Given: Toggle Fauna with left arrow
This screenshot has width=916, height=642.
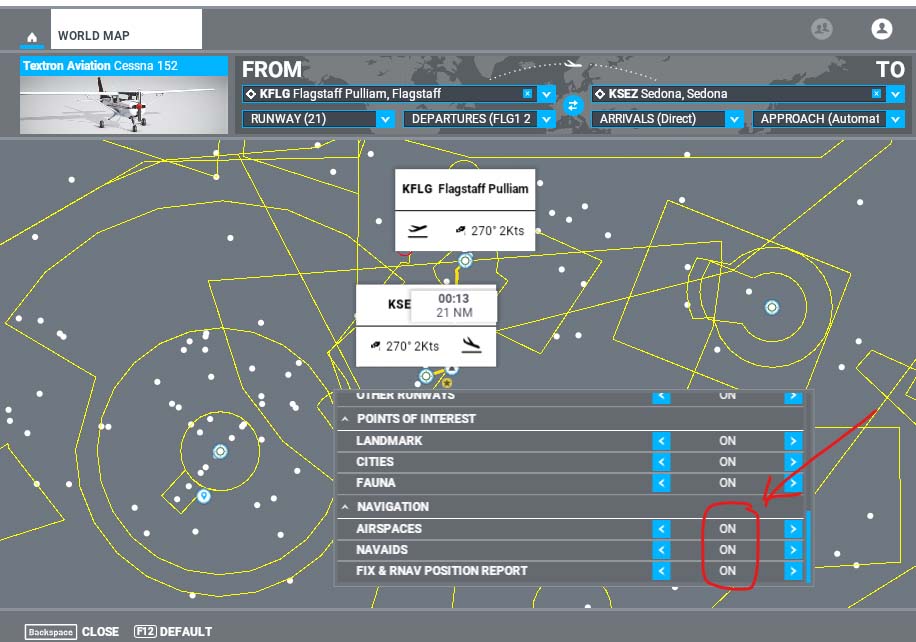Looking at the screenshot, I should click(x=661, y=483).
